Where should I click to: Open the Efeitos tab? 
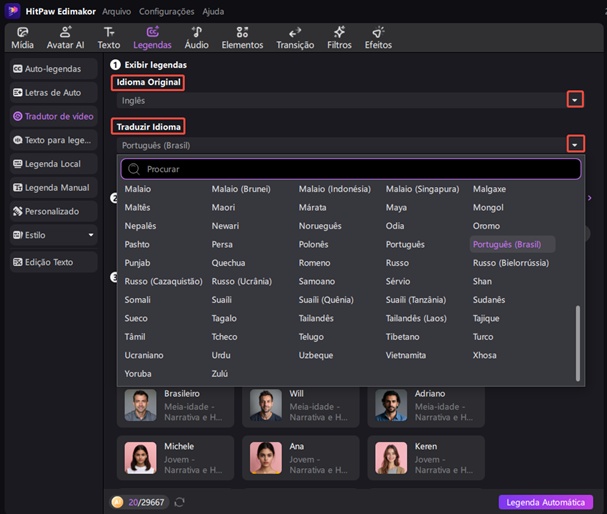(378, 38)
